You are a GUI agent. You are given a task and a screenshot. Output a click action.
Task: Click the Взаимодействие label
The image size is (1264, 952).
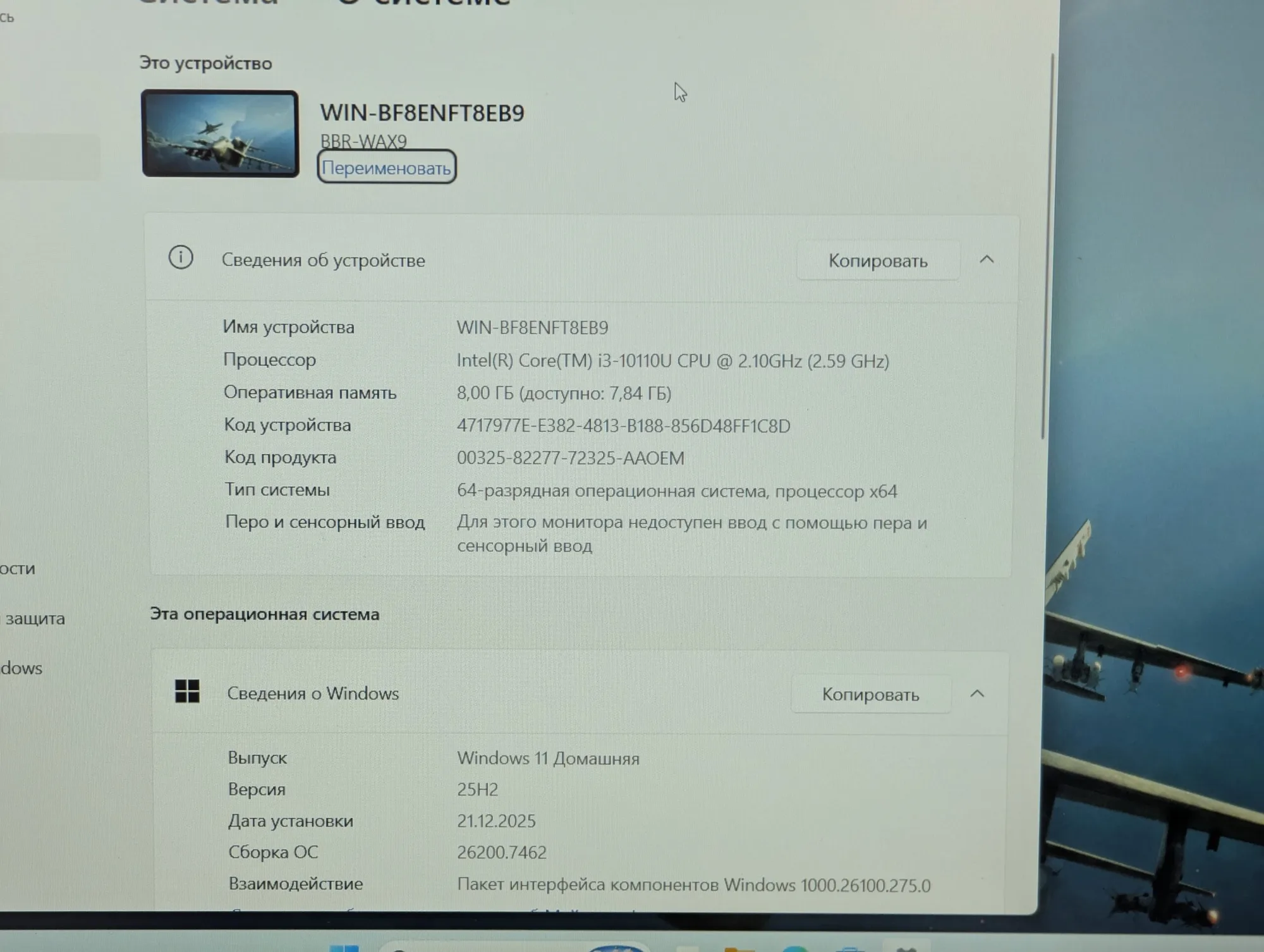296,883
